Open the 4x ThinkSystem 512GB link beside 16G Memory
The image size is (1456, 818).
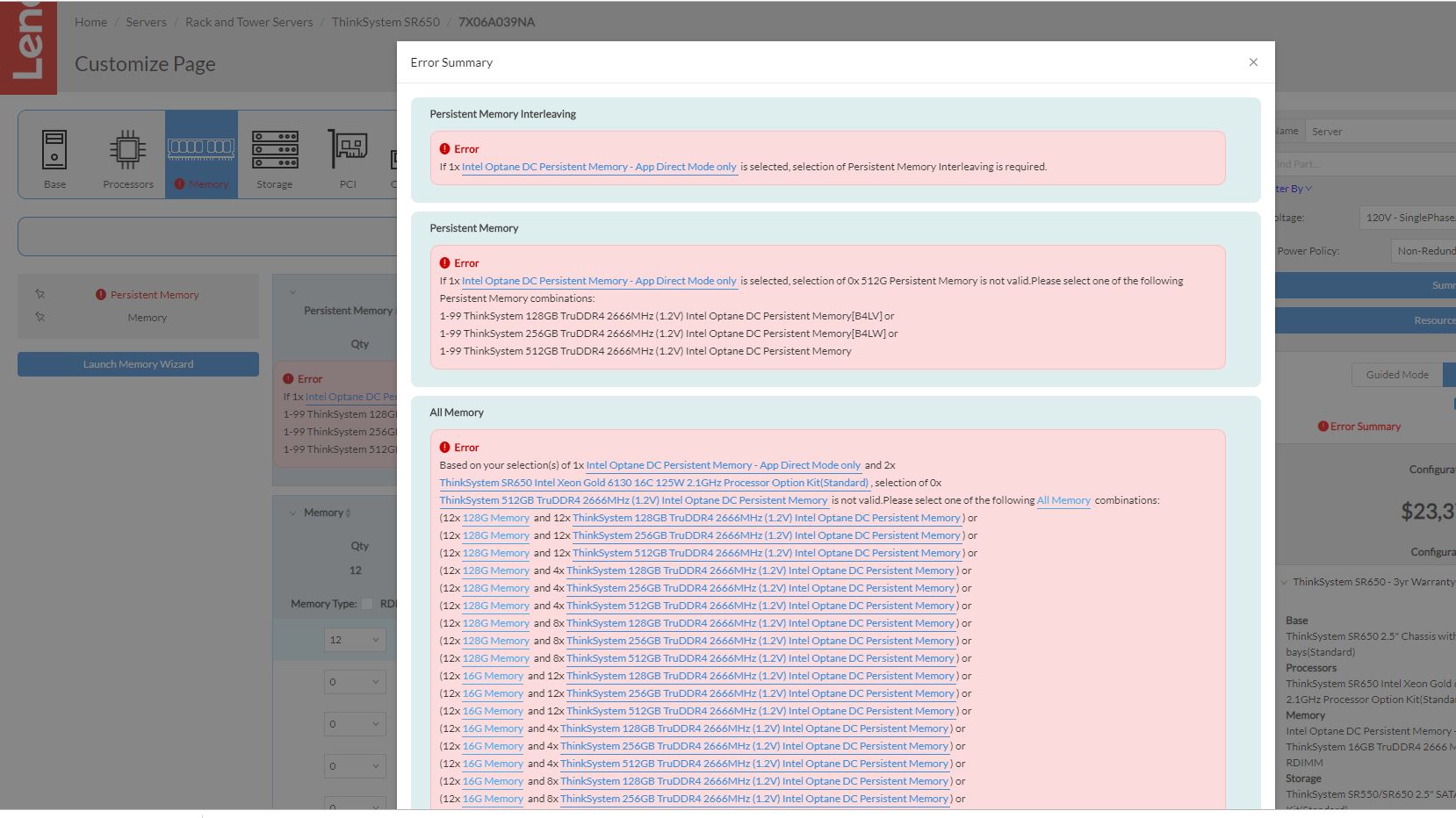click(754, 764)
